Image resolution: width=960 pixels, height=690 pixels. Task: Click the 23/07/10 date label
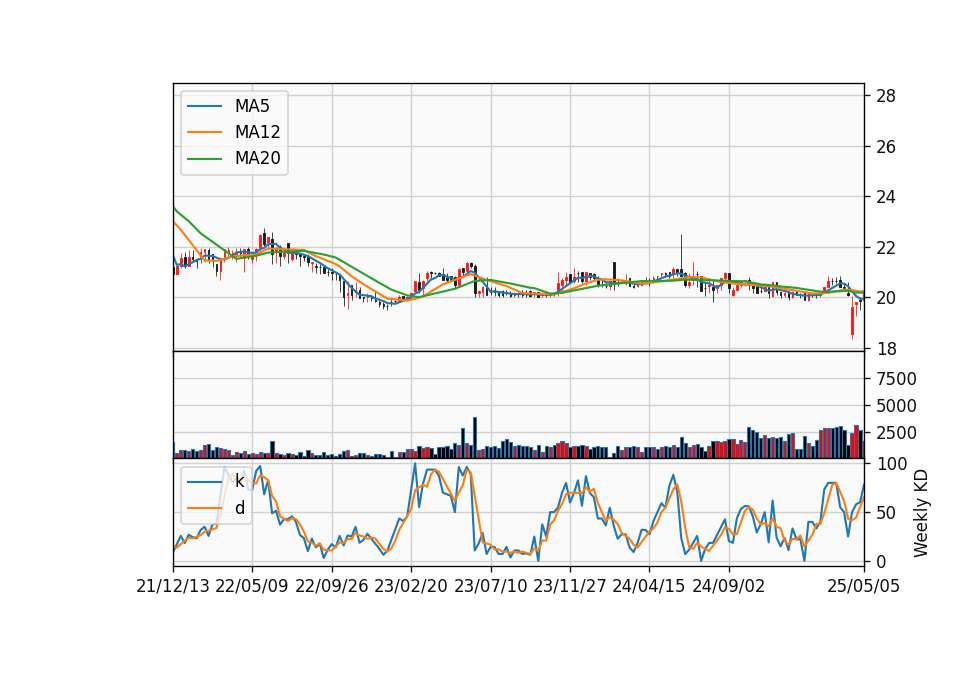pyautogui.click(x=490, y=586)
